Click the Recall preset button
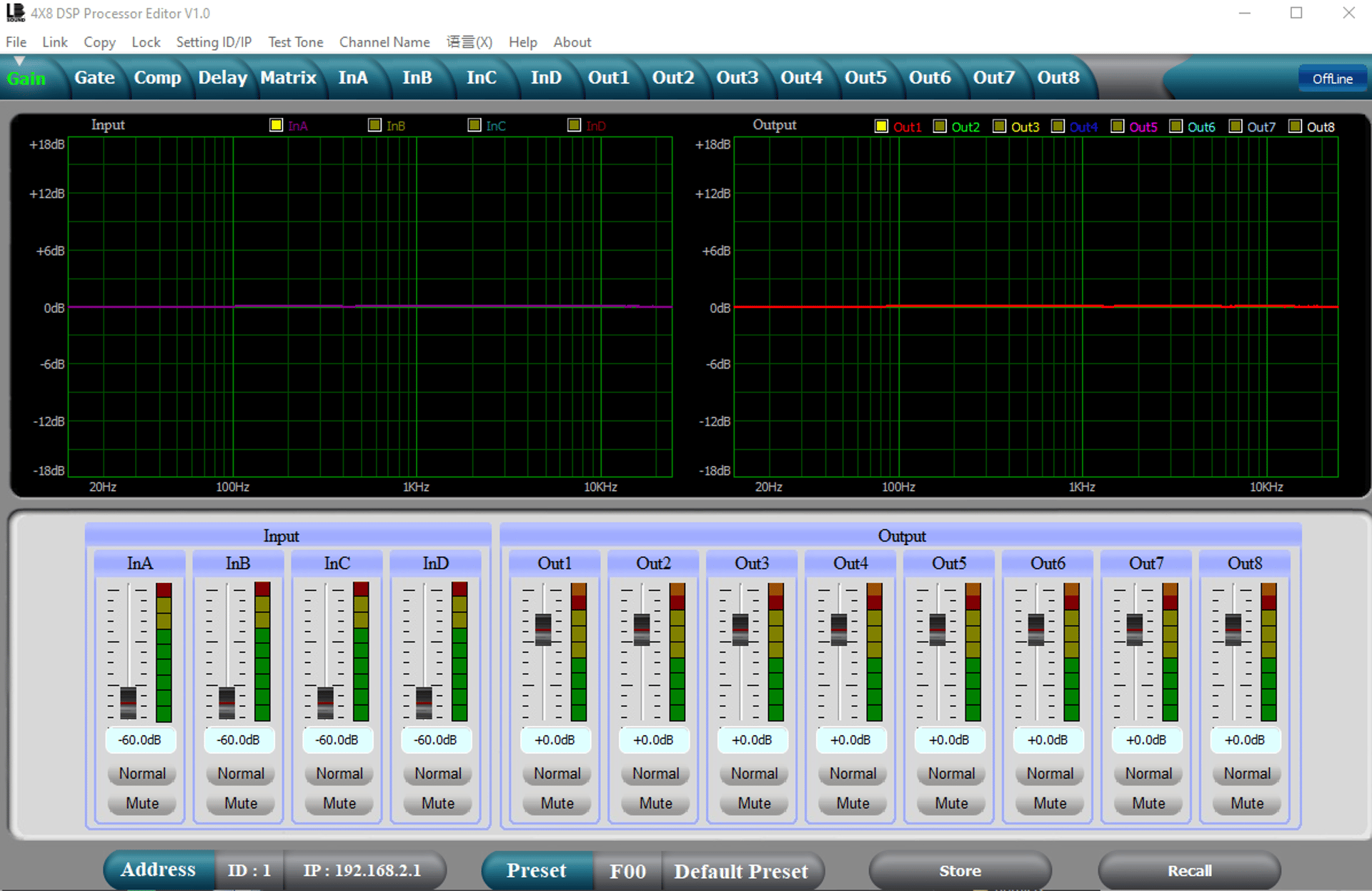This screenshot has width=1372, height=891. [1189, 870]
